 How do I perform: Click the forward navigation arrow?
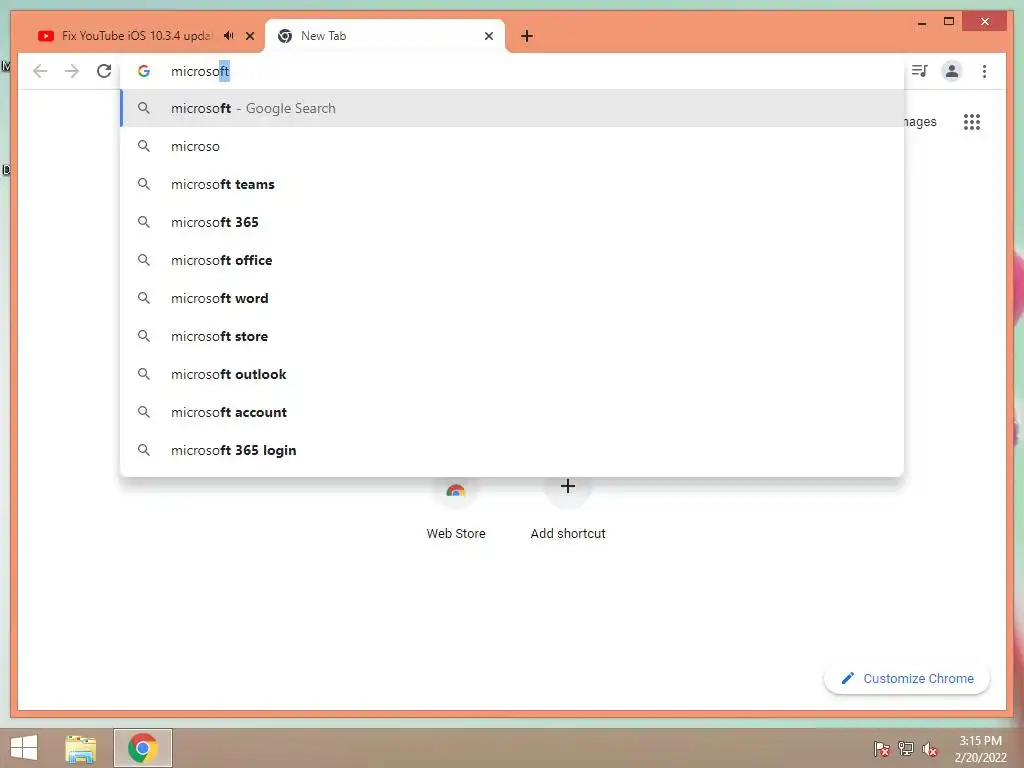point(72,71)
